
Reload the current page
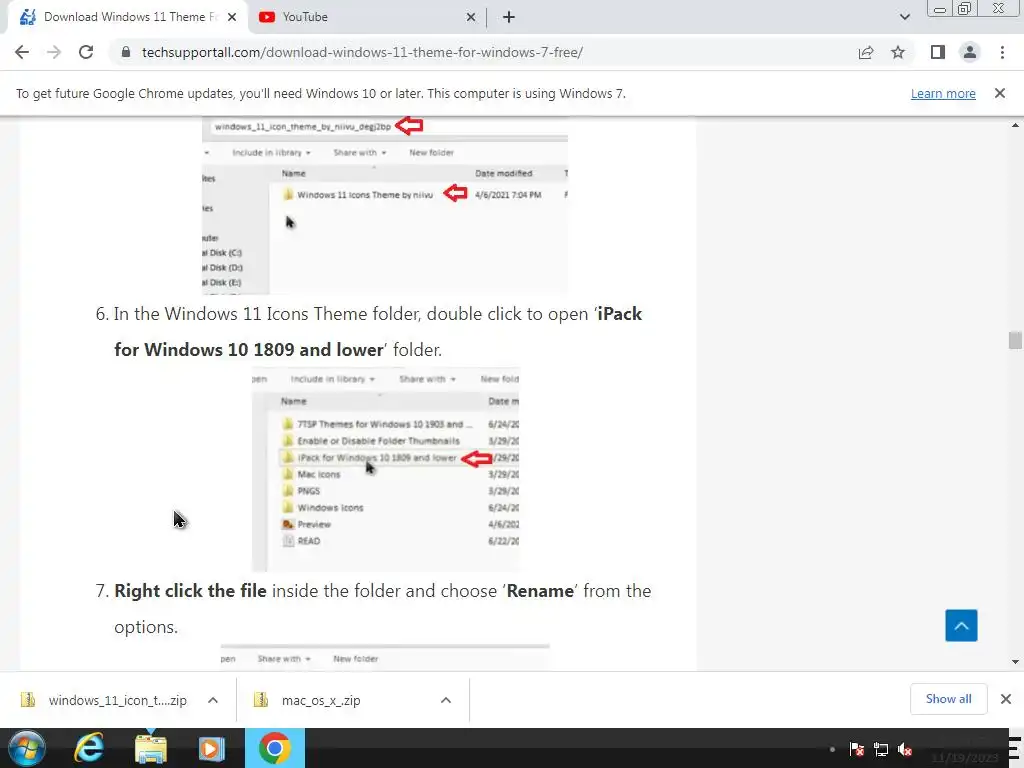[86, 52]
